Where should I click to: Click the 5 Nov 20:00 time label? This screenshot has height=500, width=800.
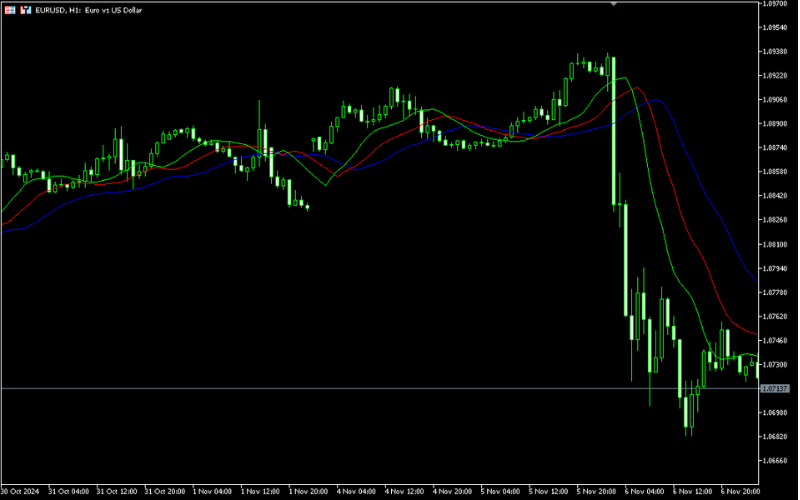coord(597,491)
